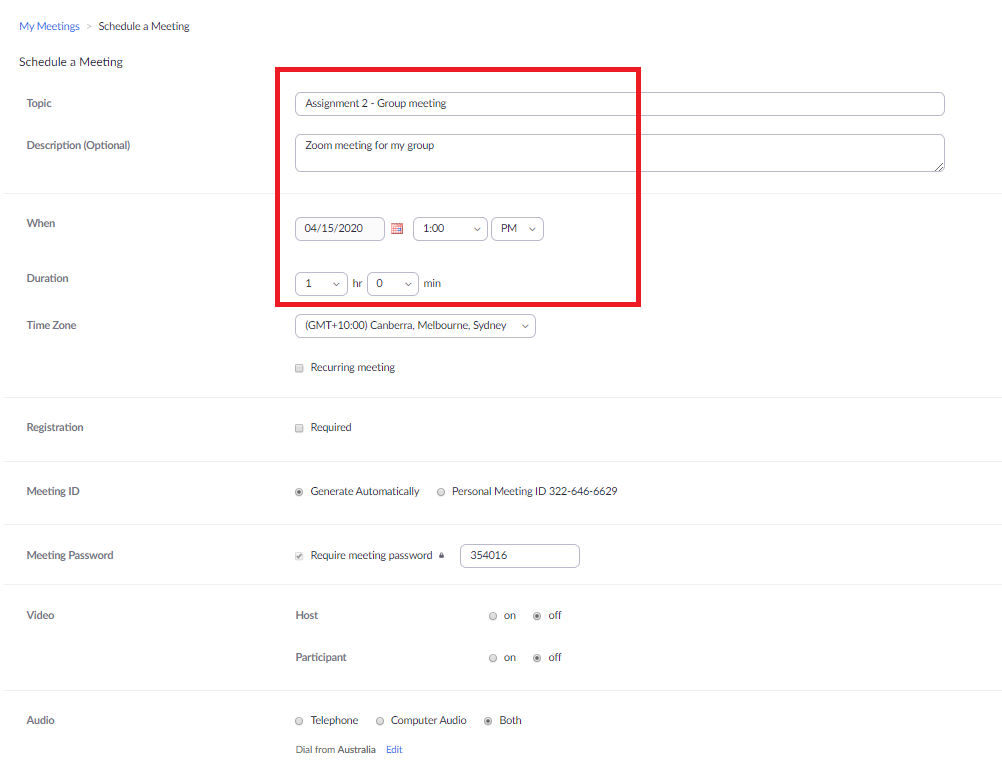Open the 1:00 start time dropdown
The height and width of the screenshot is (771, 1002).
tap(451, 229)
